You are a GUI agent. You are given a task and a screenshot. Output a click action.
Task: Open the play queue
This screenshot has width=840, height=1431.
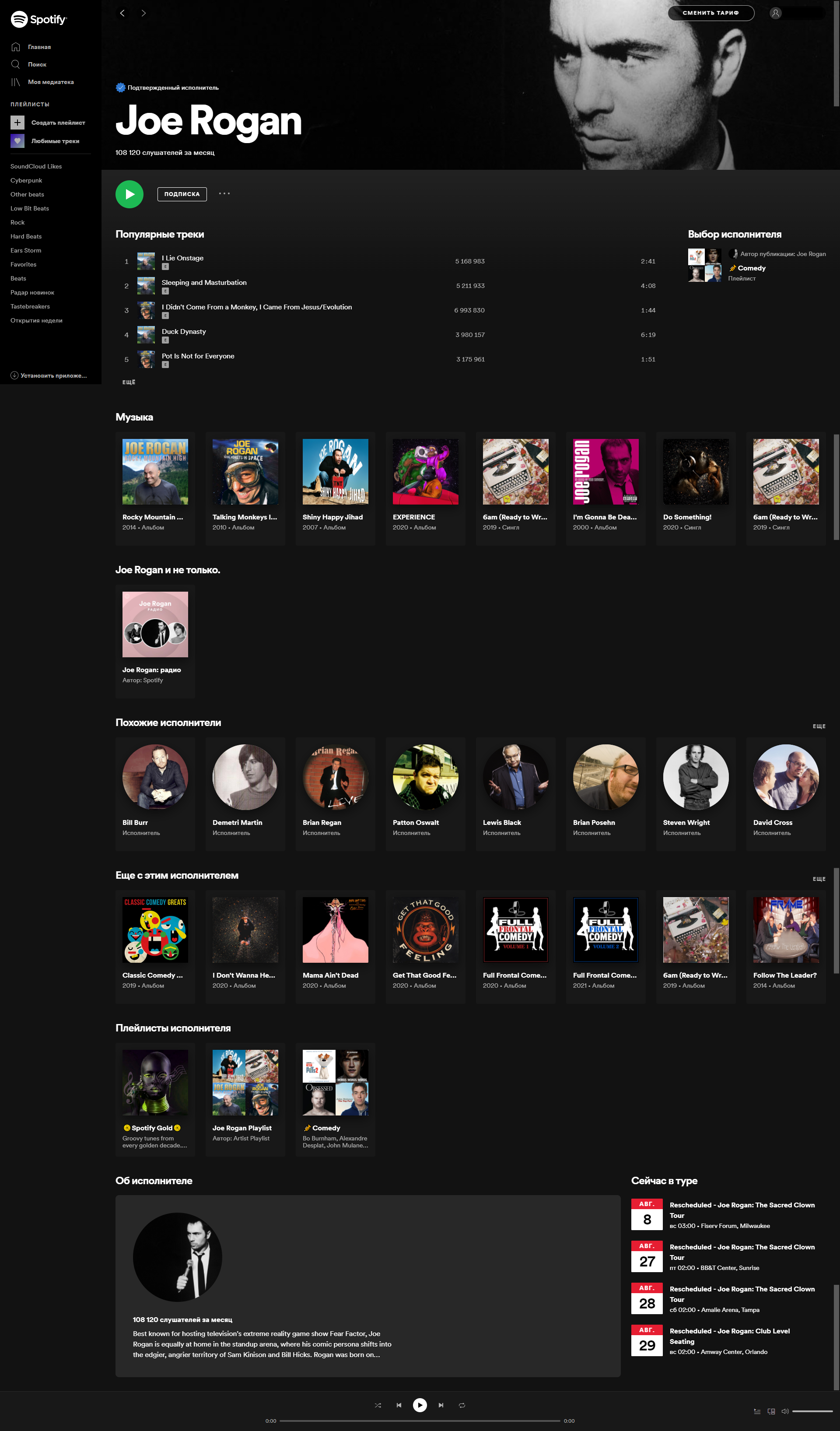(x=757, y=1411)
